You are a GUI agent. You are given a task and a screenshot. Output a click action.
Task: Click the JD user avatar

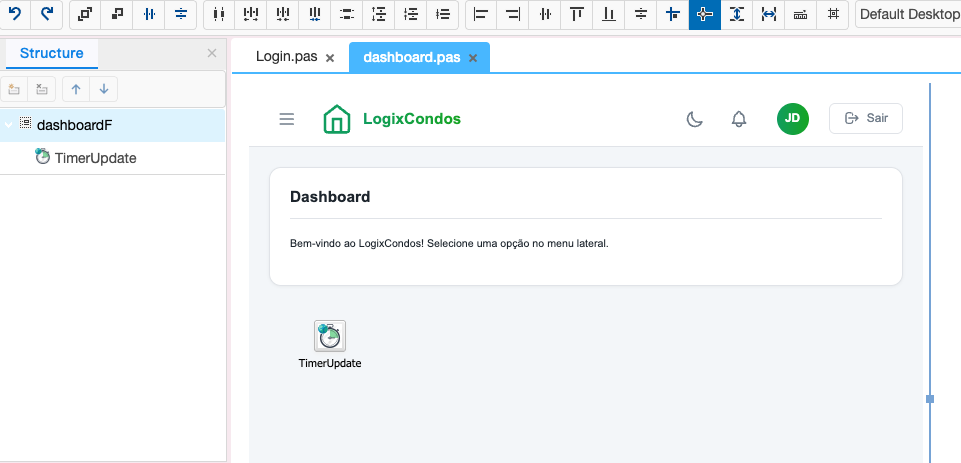pyautogui.click(x=792, y=118)
